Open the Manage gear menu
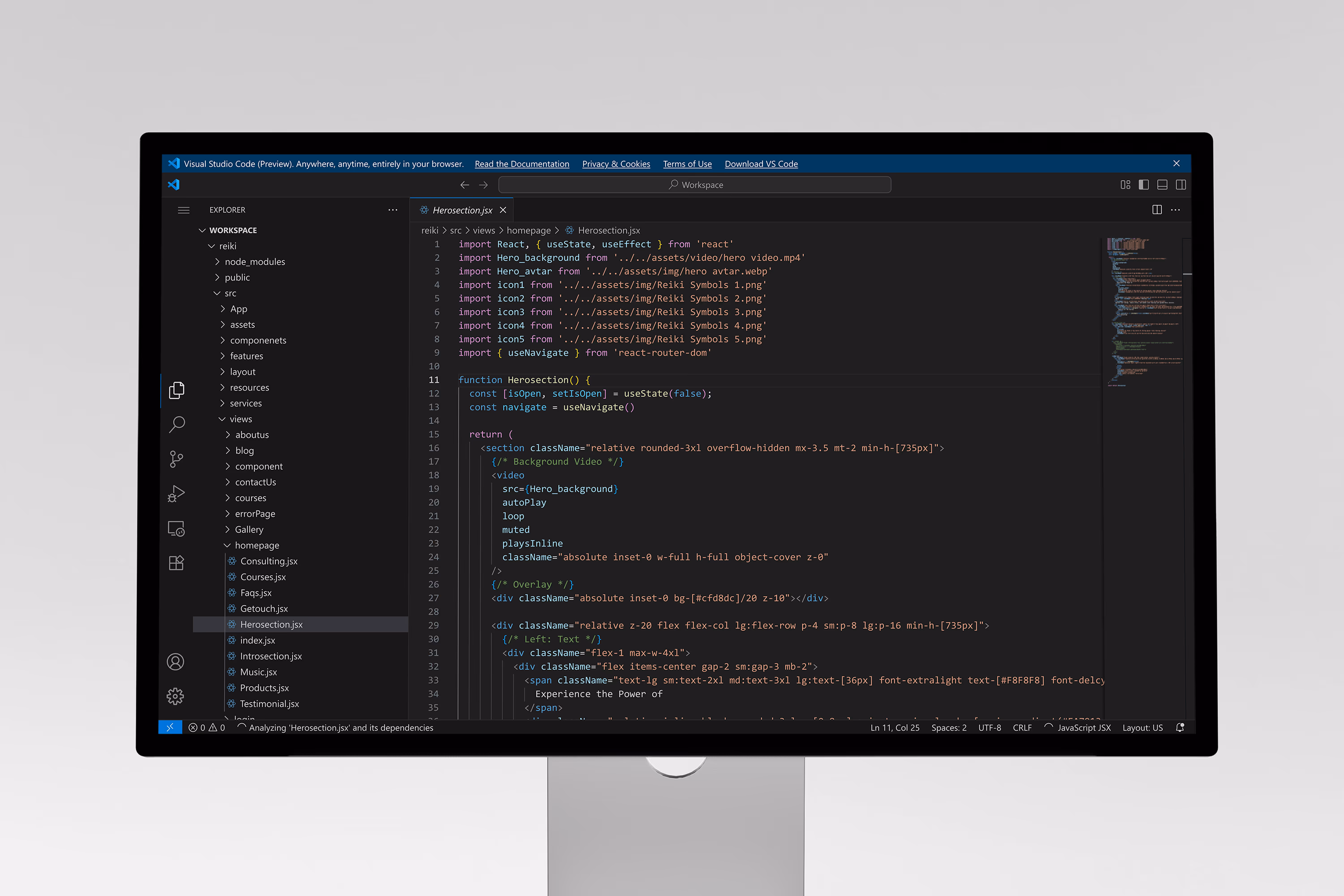Screen dimensions: 1344x896 coord(175,696)
